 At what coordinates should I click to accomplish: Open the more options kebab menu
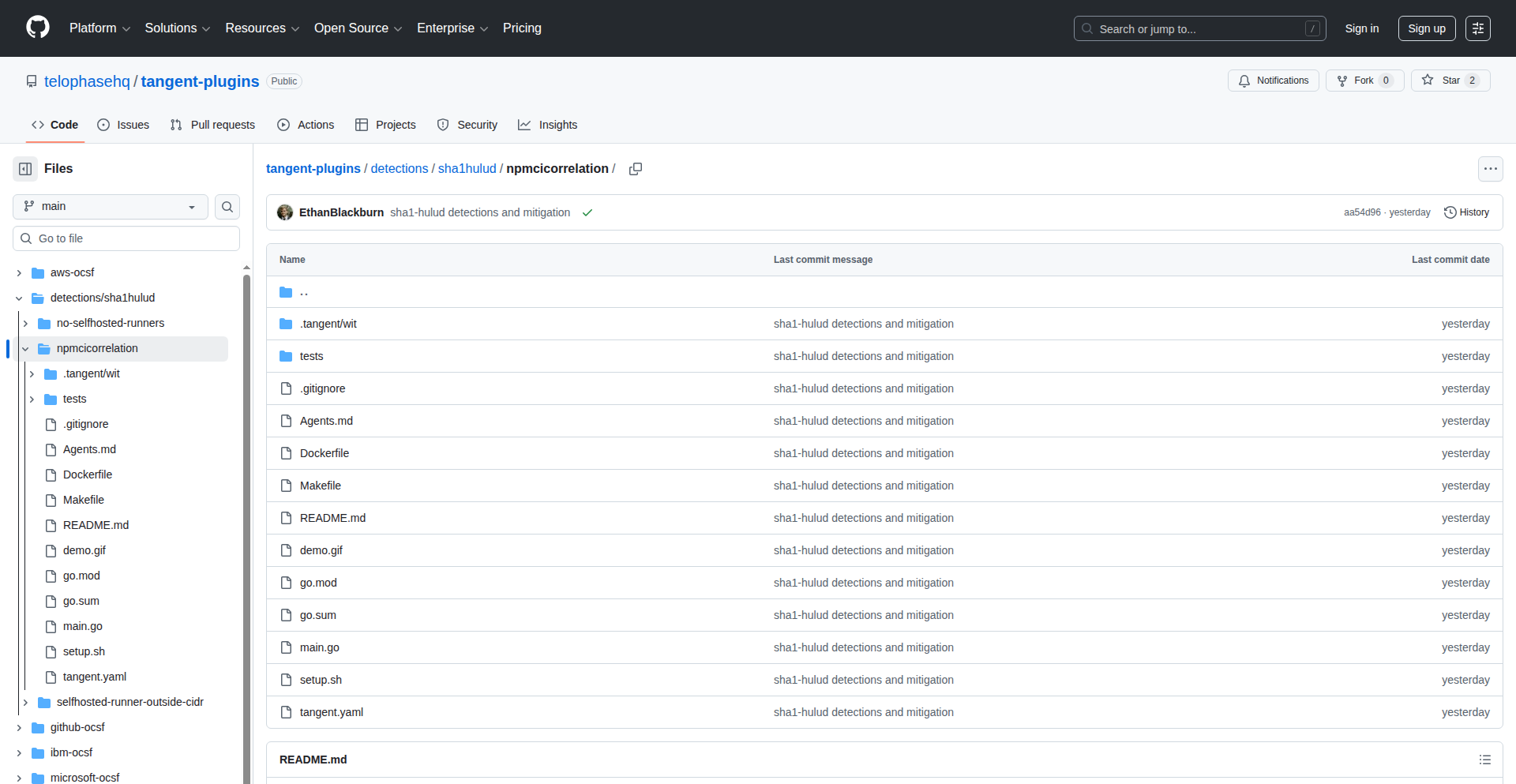pos(1491,168)
